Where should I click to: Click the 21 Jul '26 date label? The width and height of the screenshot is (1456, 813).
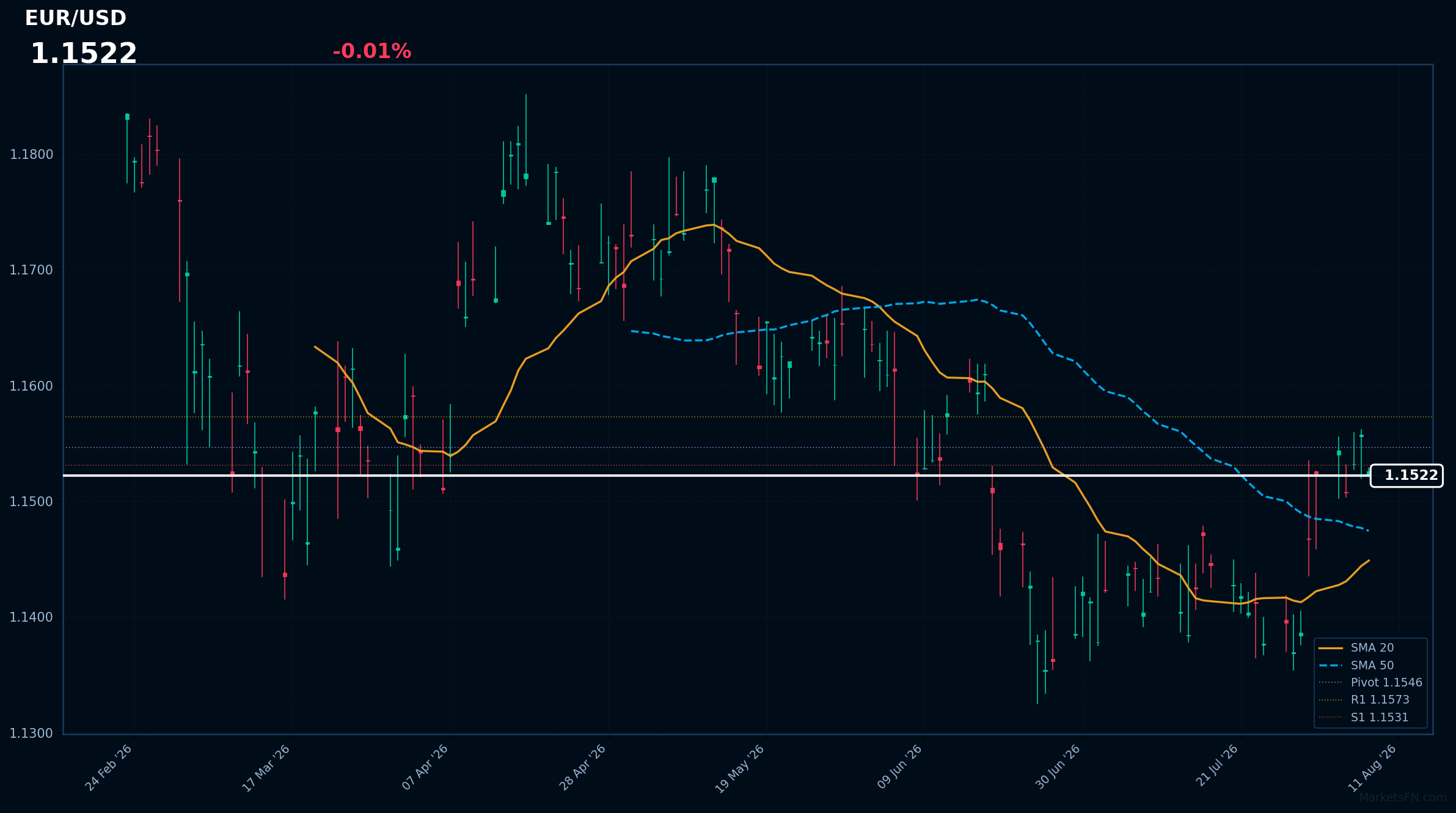1217,767
